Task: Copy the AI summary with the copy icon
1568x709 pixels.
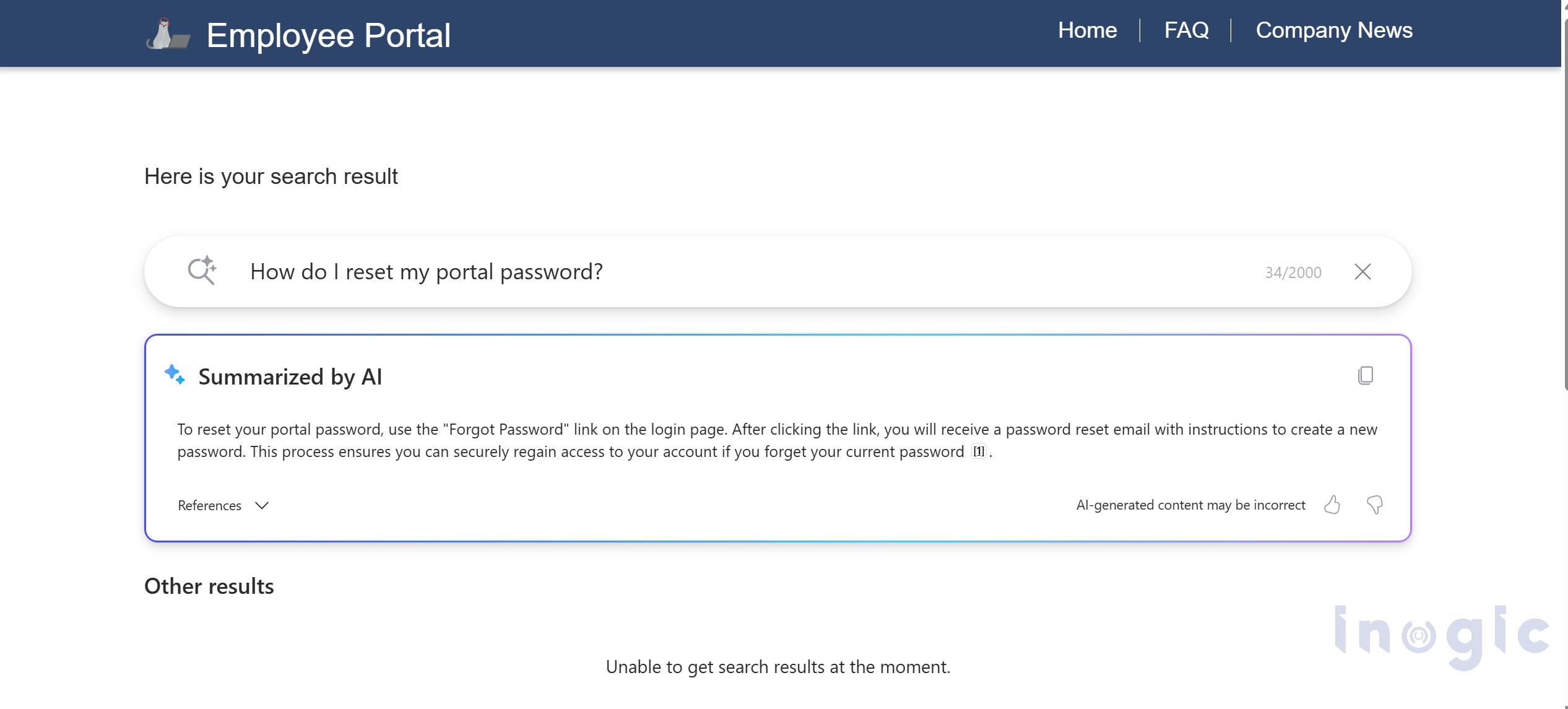Action: [1365, 375]
